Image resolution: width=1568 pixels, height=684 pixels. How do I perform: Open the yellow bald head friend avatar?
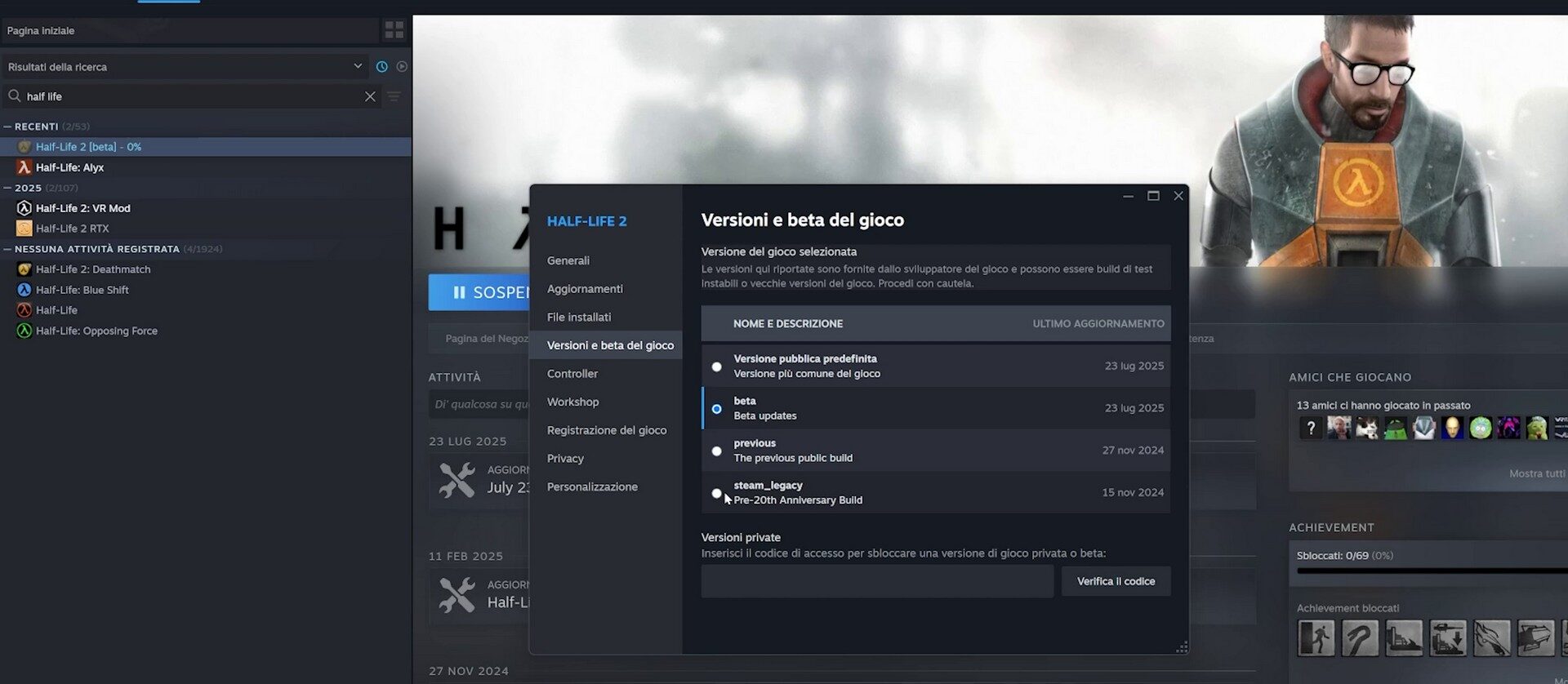pos(1452,428)
